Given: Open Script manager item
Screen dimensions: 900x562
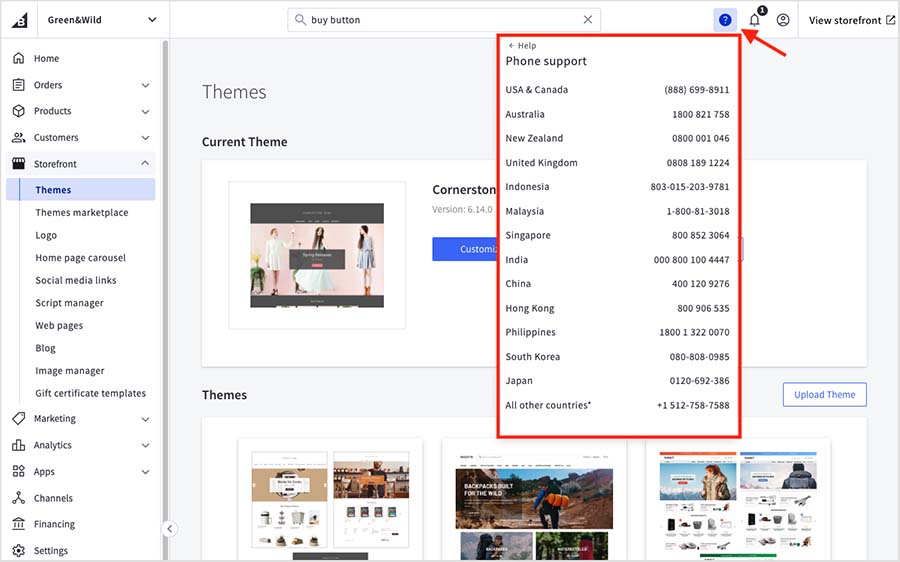Looking at the screenshot, I should (69, 303).
